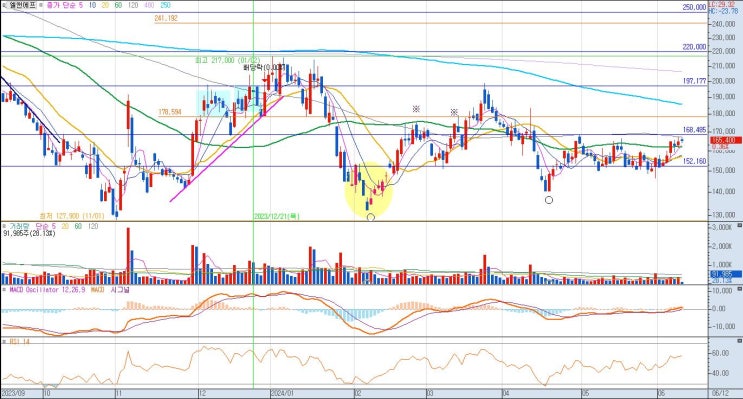The image size is (743, 399).
Task: Click the 197,177 horizontal line label
Action: pyautogui.click(x=694, y=81)
